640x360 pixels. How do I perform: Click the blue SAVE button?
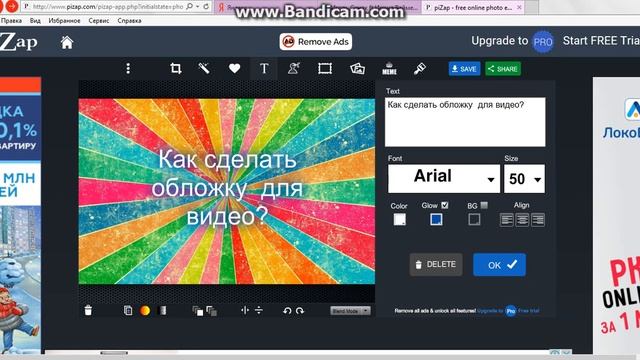tap(464, 69)
